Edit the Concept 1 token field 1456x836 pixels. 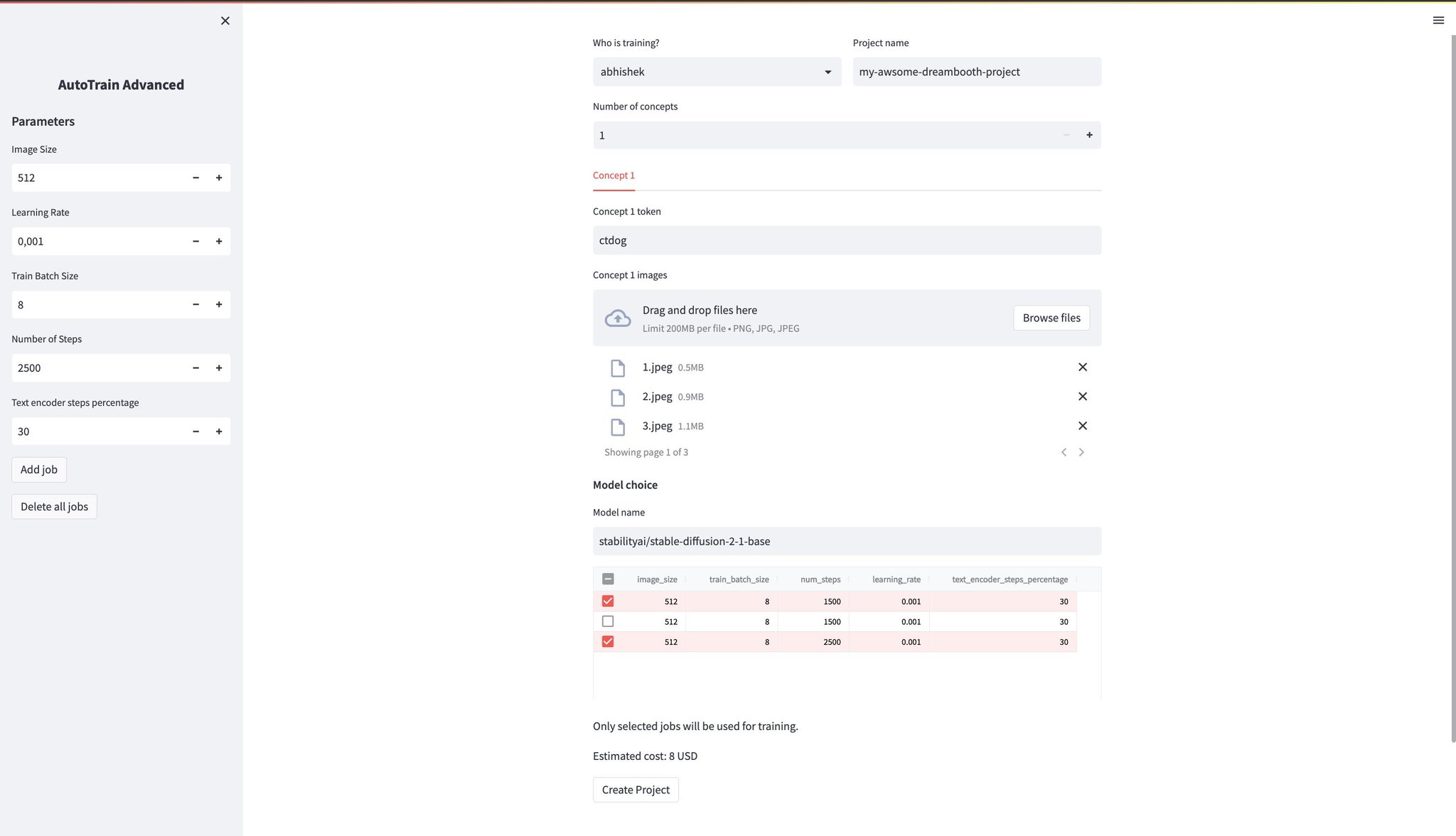tap(847, 240)
